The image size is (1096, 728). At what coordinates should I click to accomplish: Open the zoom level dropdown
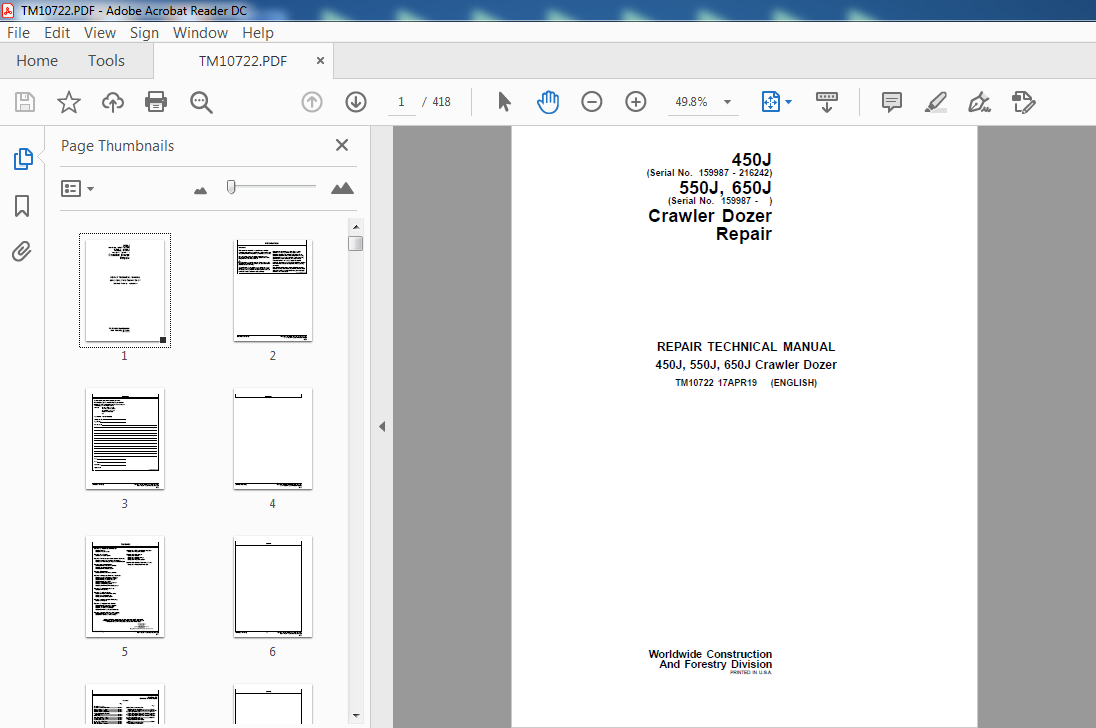pyautogui.click(x=727, y=102)
